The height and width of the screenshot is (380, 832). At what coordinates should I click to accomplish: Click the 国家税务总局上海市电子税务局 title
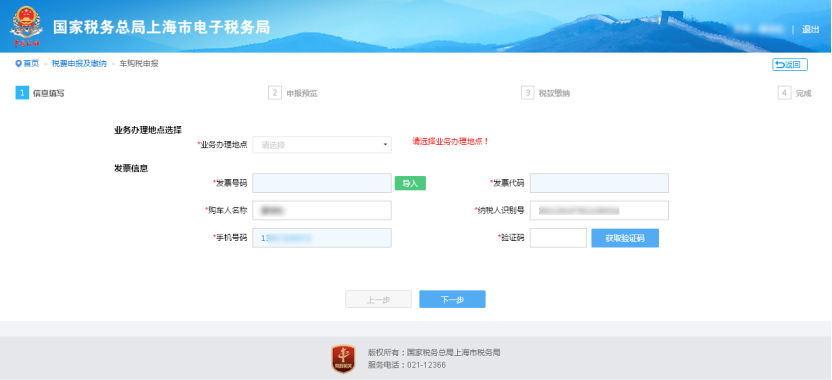click(x=161, y=28)
